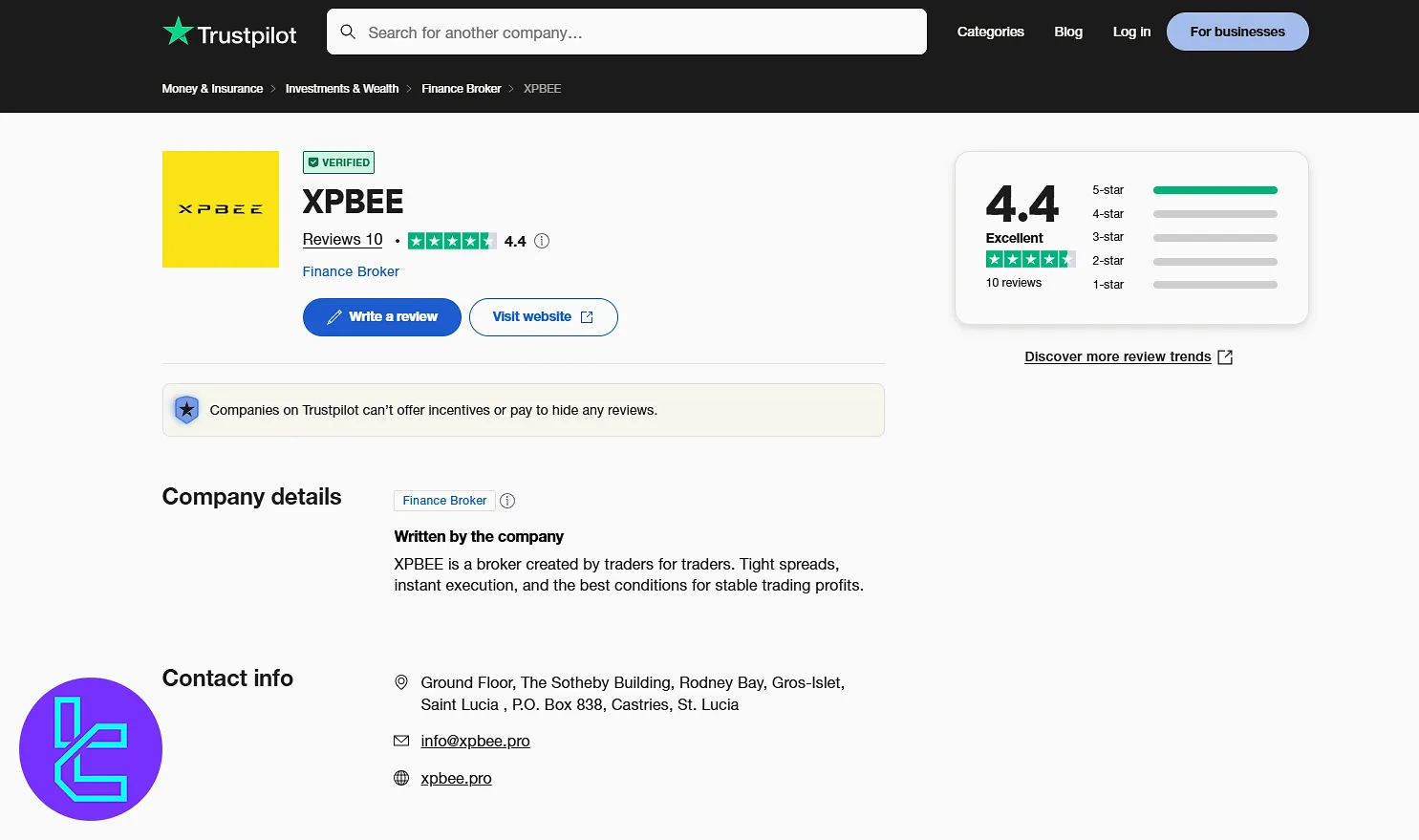Go to Money & Insurance breadcrumb
The width and height of the screenshot is (1419, 840).
pyautogui.click(x=212, y=89)
